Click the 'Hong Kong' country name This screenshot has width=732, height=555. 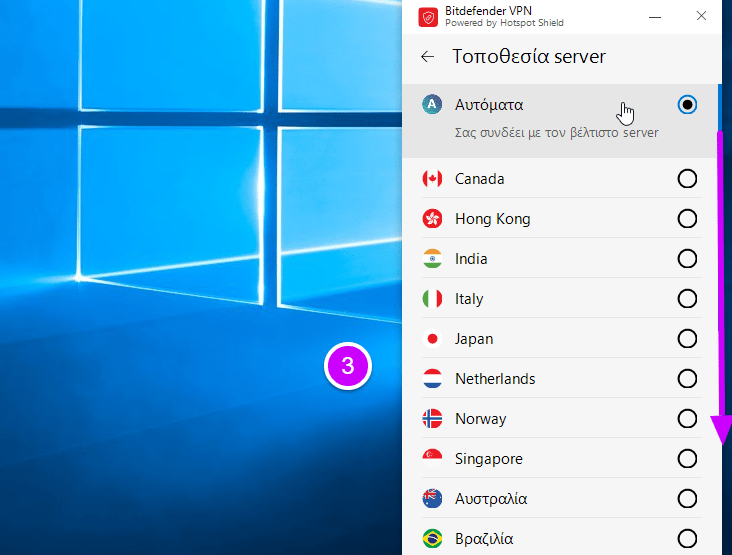[493, 219]
